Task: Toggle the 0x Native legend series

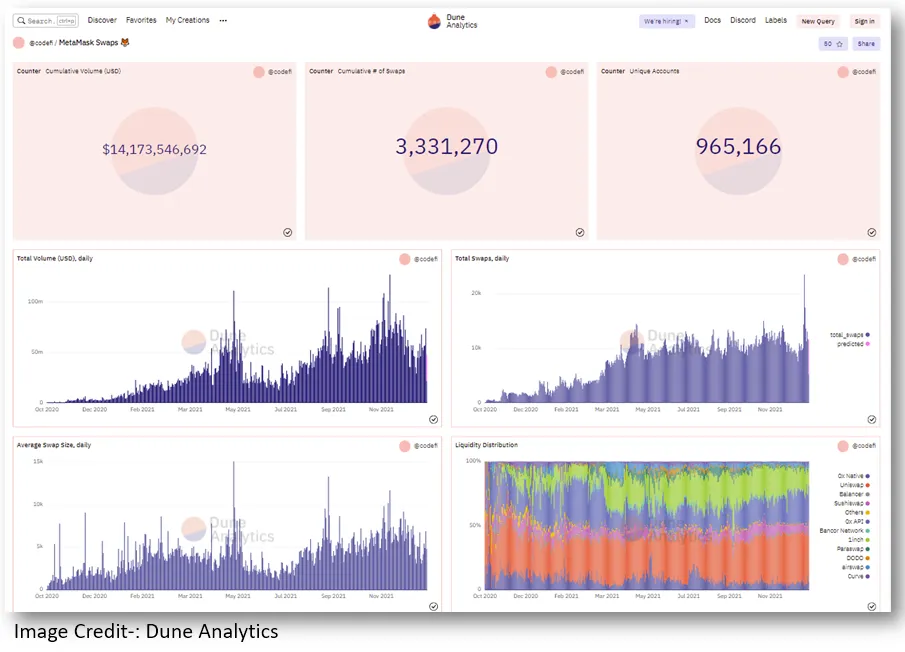Action: 854,477
